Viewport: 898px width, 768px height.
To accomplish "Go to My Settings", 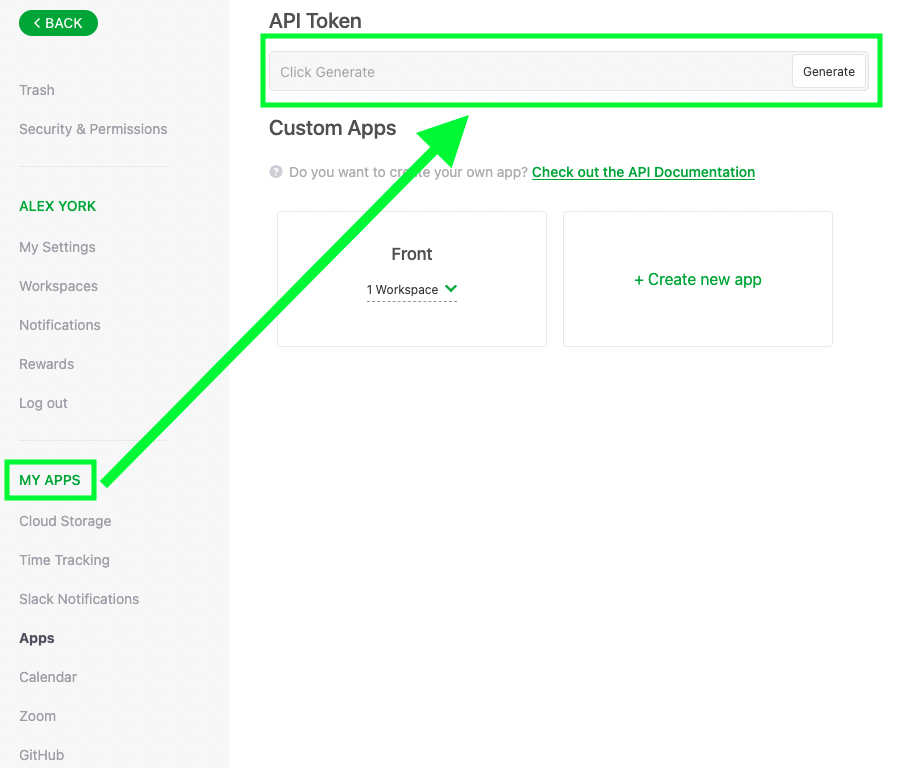I will [x=57, y=247].
